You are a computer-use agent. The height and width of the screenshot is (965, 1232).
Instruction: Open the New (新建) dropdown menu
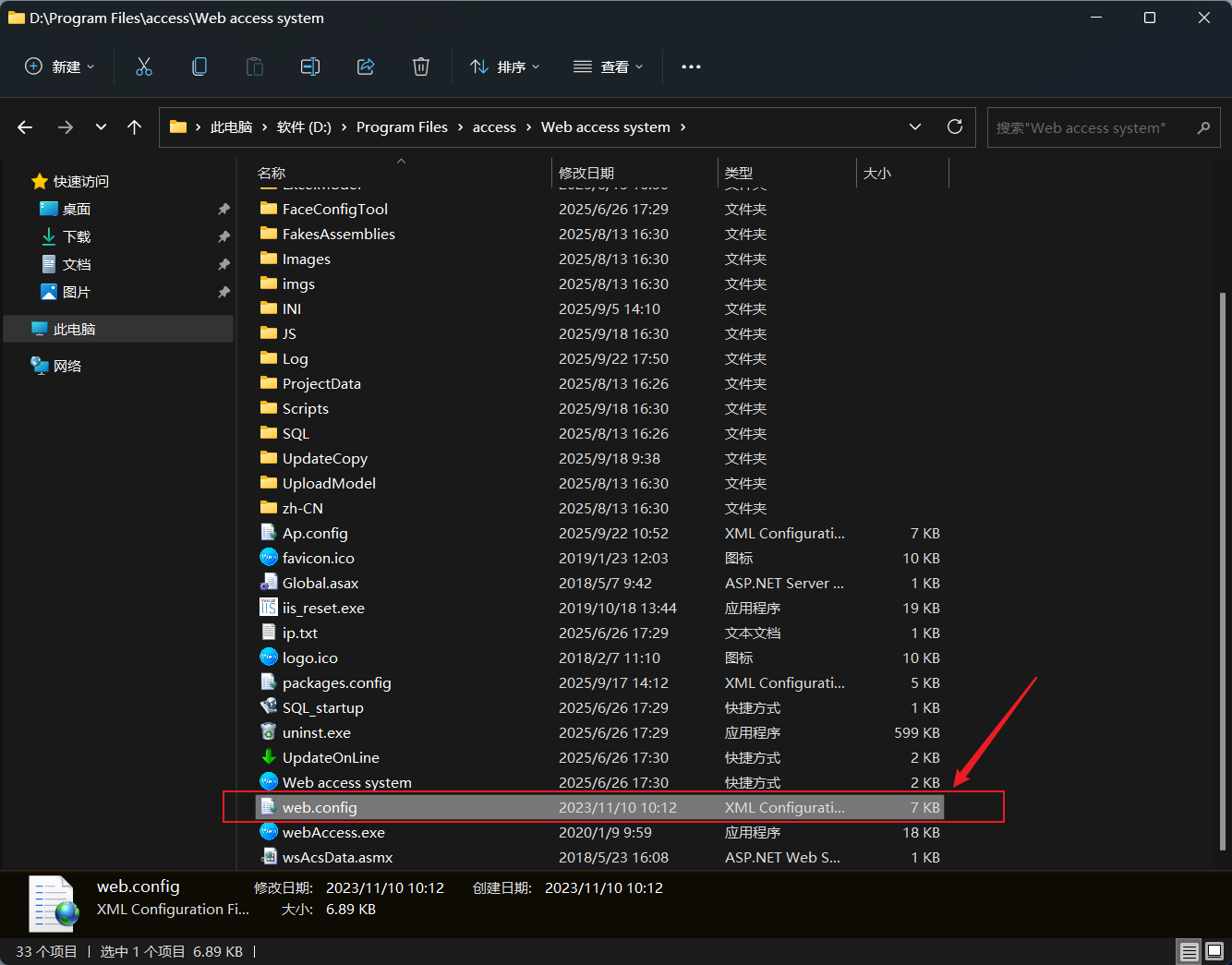60,66
